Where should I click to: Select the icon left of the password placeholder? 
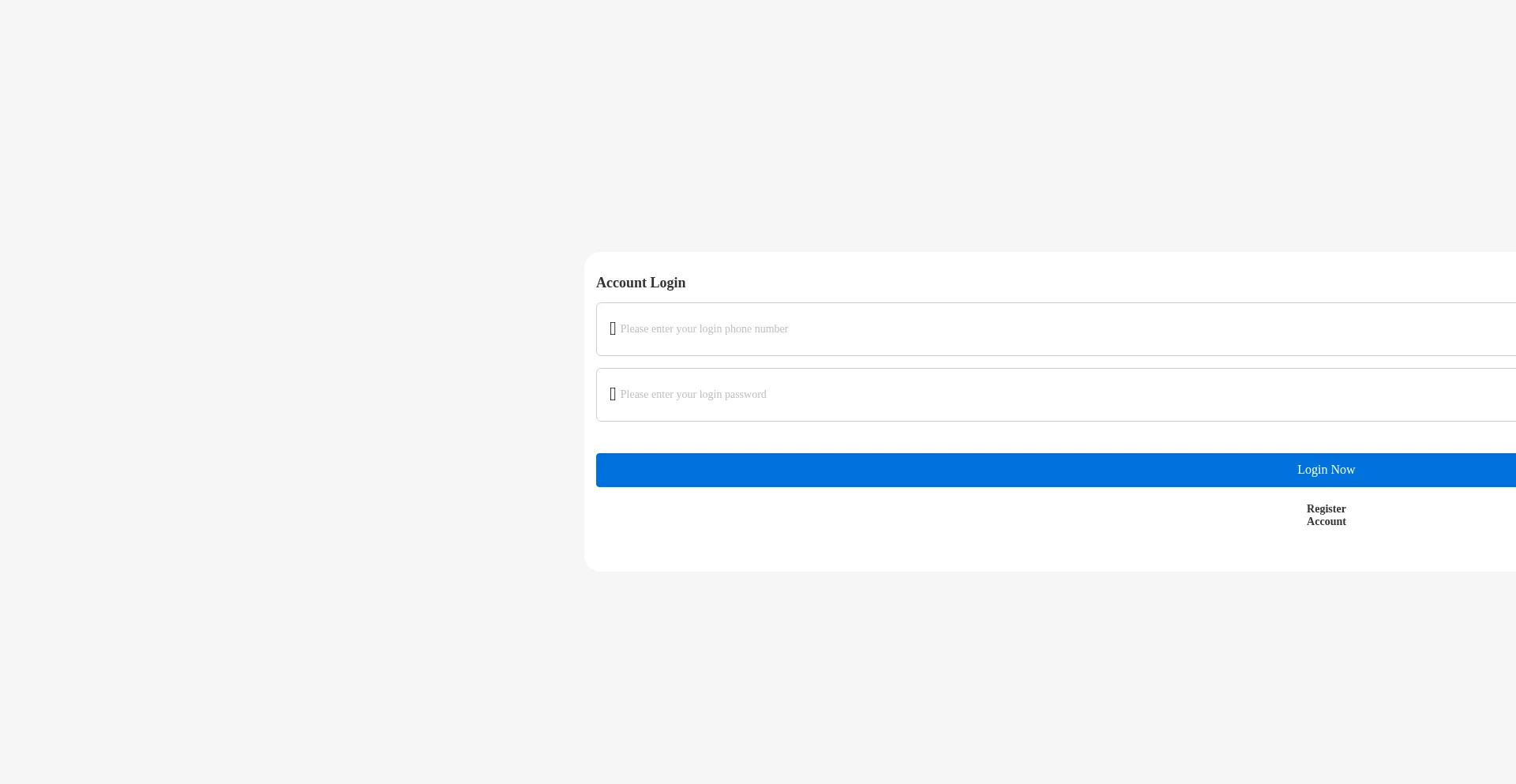pos(613,394)
